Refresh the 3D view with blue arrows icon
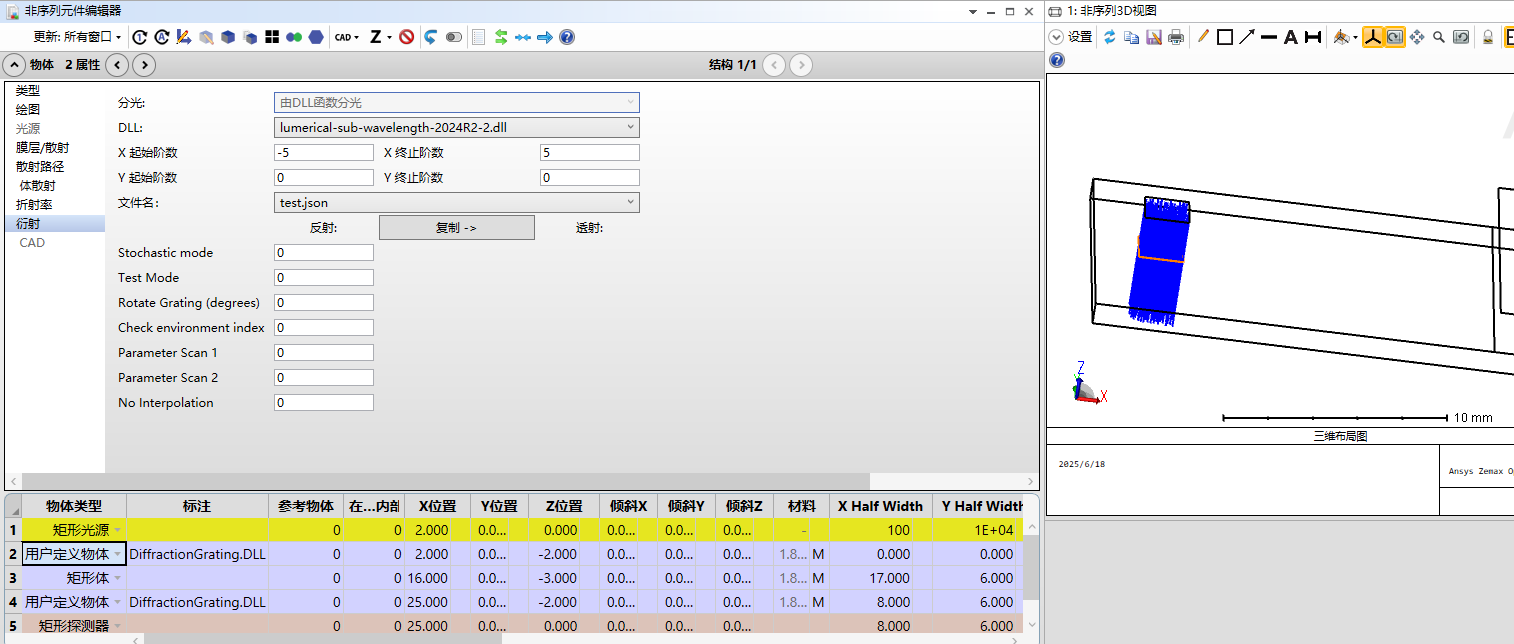1514x644 pixels. (1109, 37)
